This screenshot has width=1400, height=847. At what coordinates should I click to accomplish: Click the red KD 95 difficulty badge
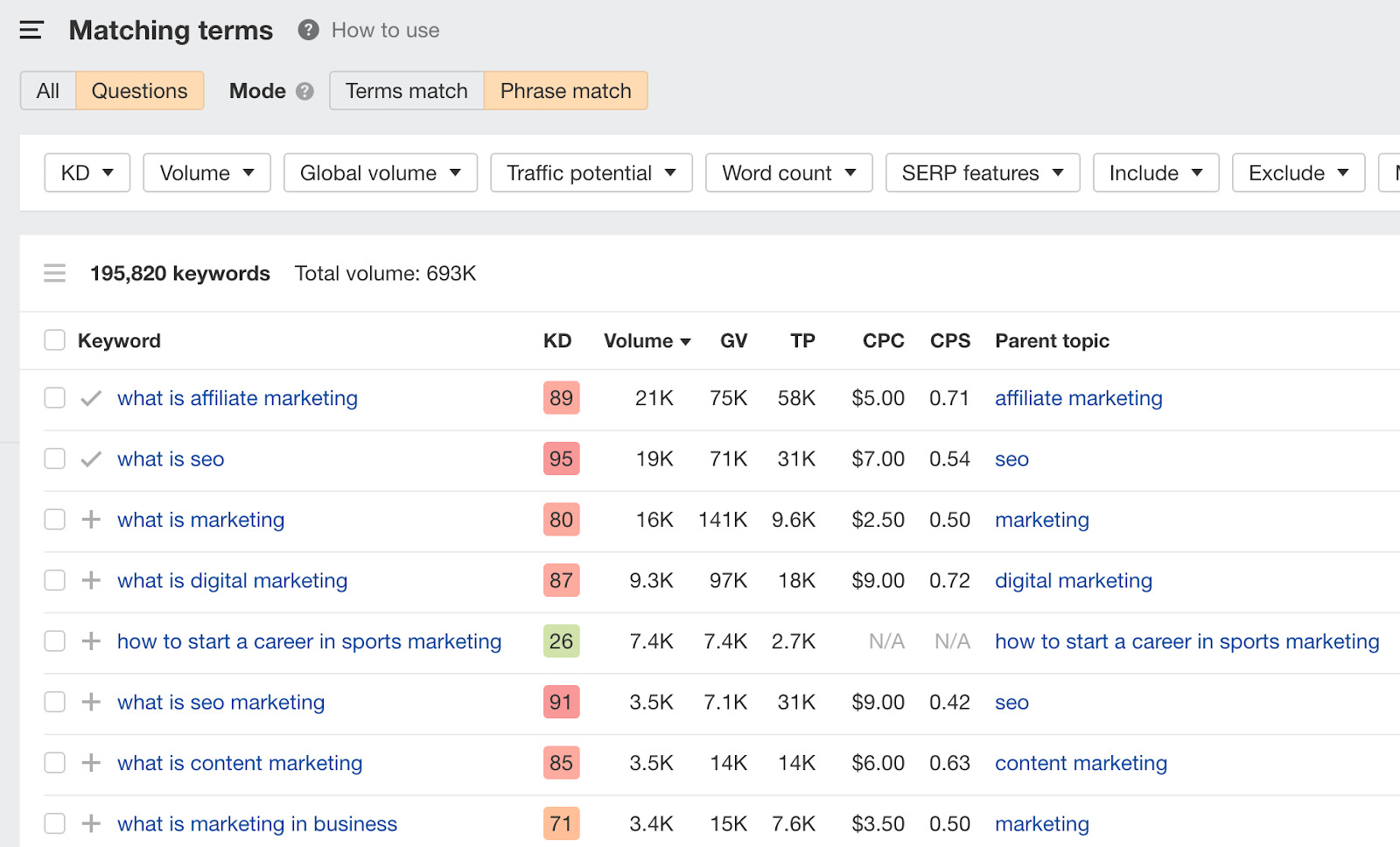560,458
